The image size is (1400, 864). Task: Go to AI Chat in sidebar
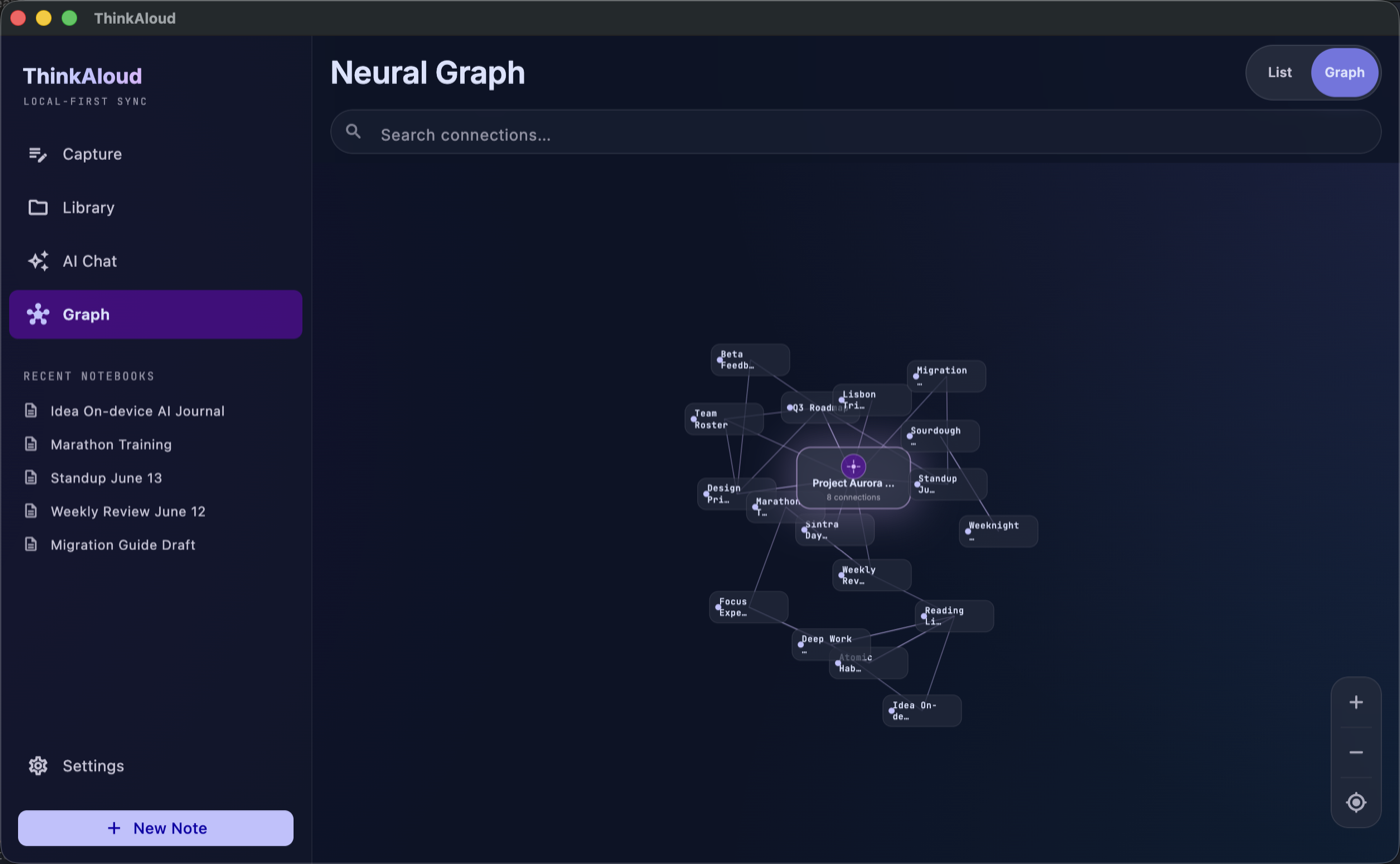click(156, 261)
